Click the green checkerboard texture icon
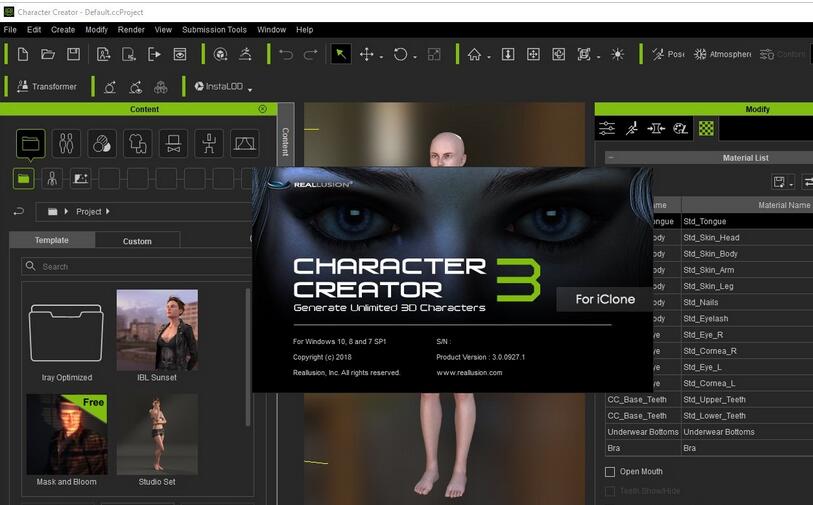 click(706, 128)
